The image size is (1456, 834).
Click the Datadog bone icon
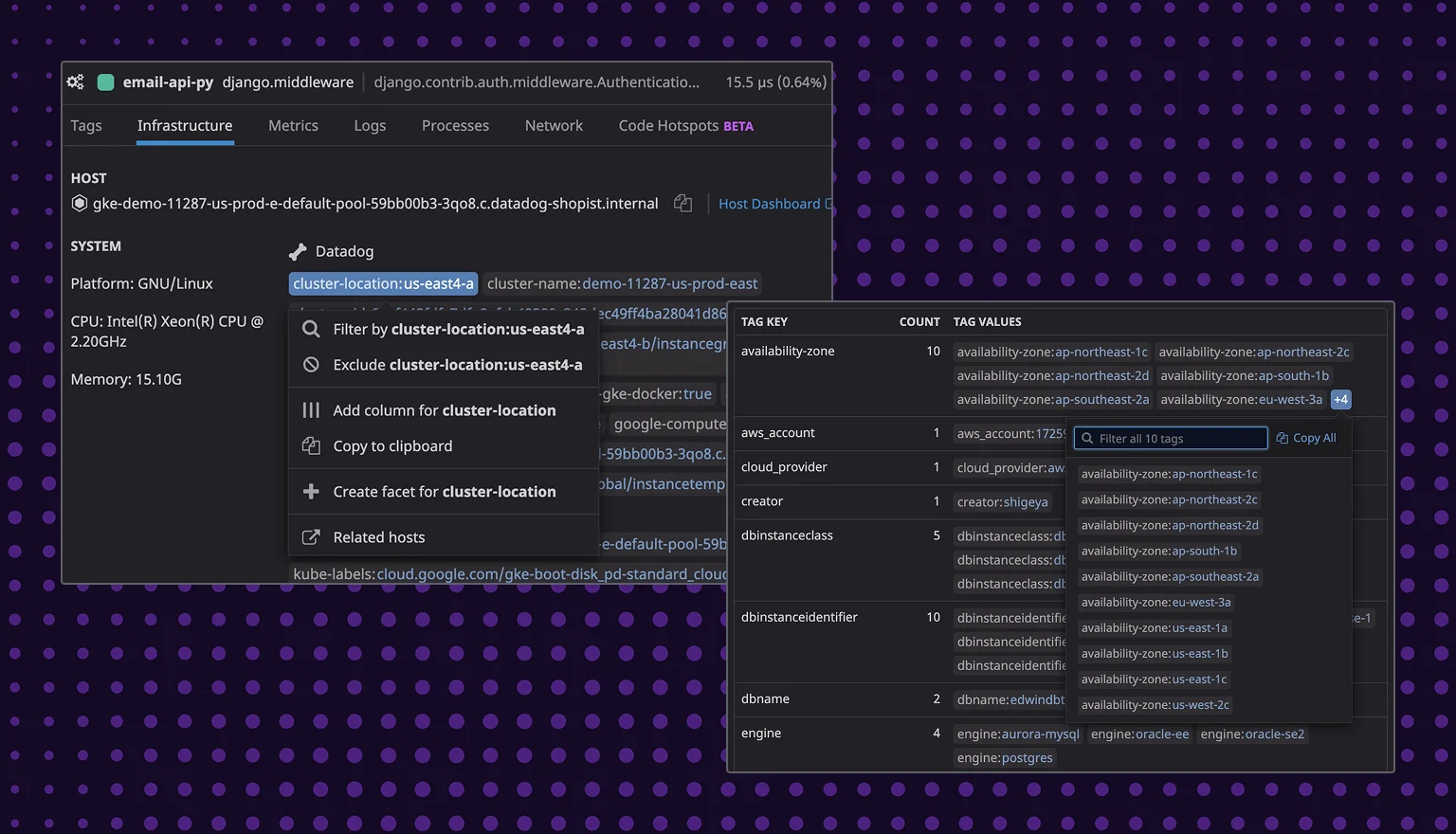click(298, 251)
